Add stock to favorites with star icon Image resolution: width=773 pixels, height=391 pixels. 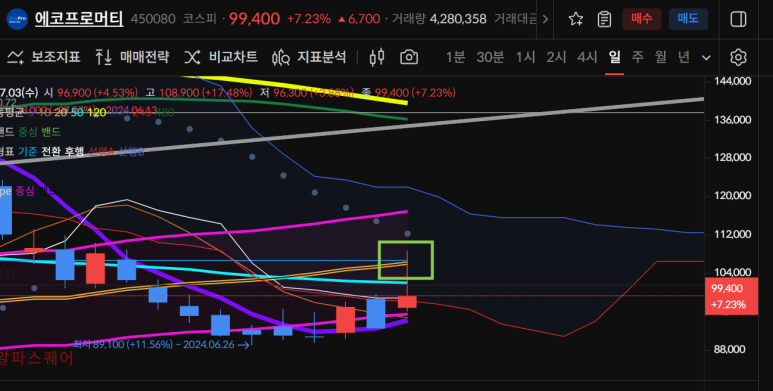(x=576, y=19)
